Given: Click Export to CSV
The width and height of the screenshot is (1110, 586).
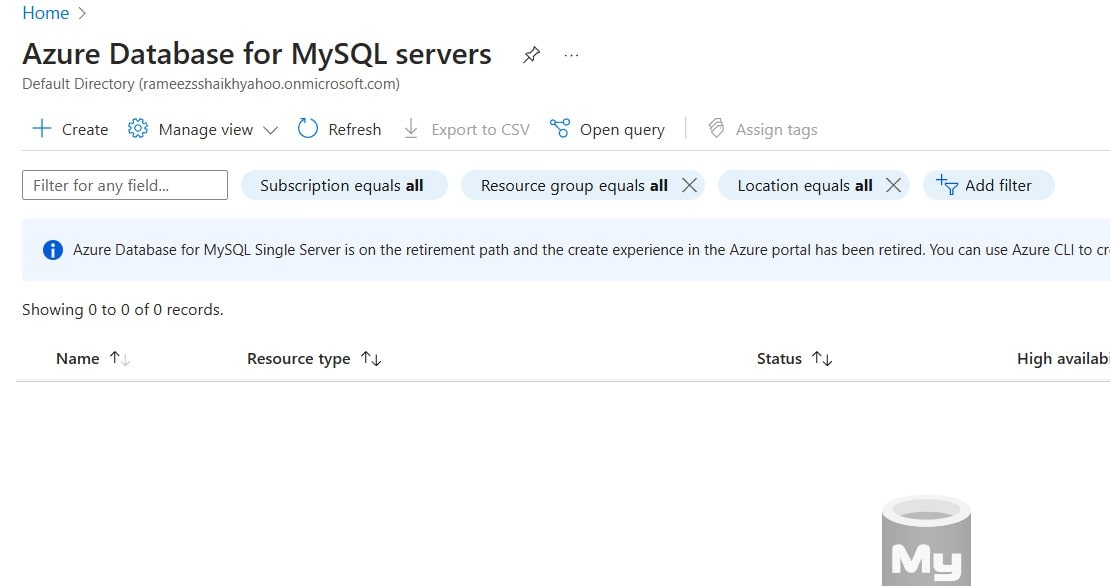Looking at the screenshot, I should [467, 130].
